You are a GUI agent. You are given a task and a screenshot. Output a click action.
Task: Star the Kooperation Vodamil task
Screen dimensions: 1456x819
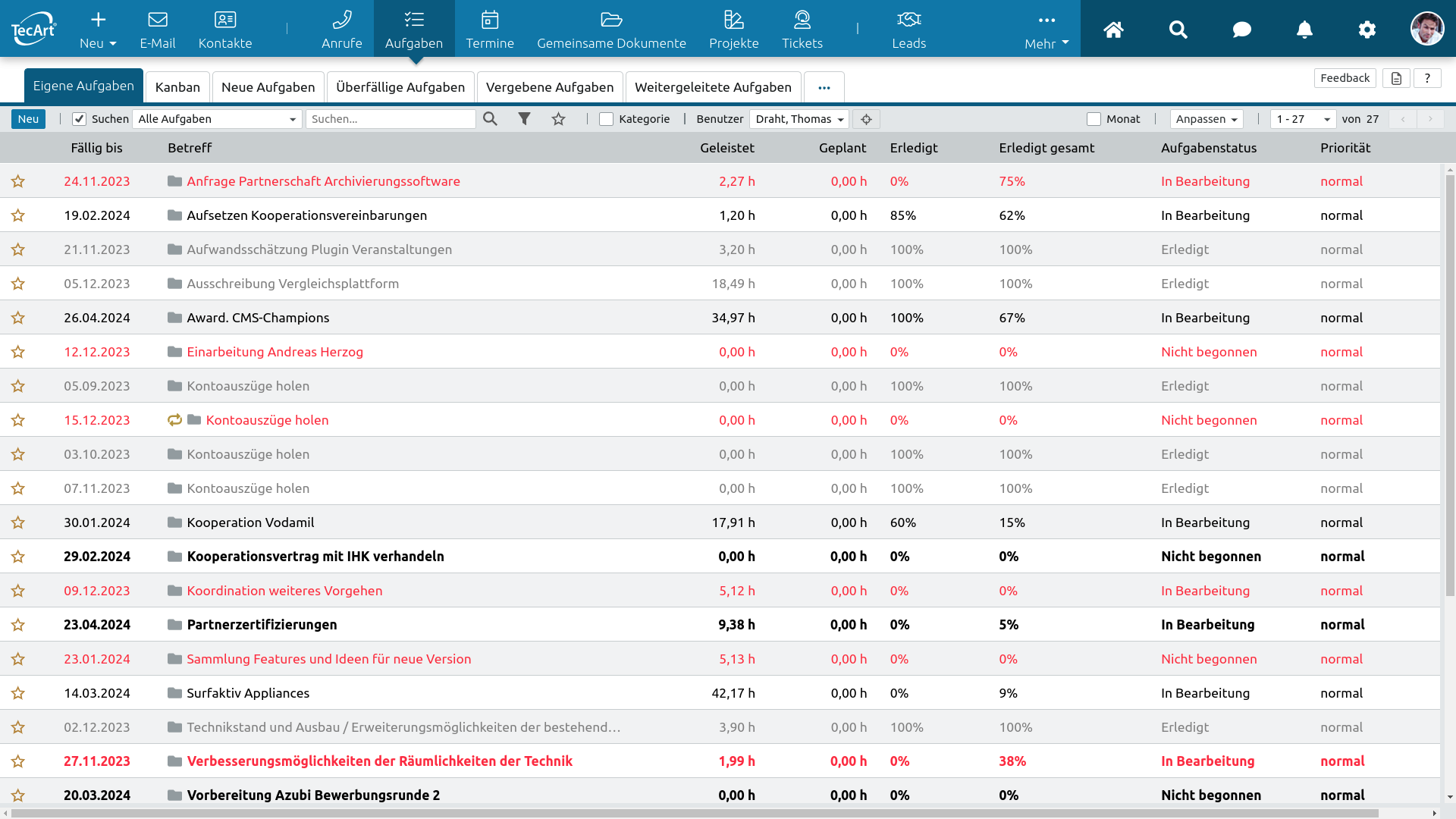pyautogui.click(x=18, y=522)
